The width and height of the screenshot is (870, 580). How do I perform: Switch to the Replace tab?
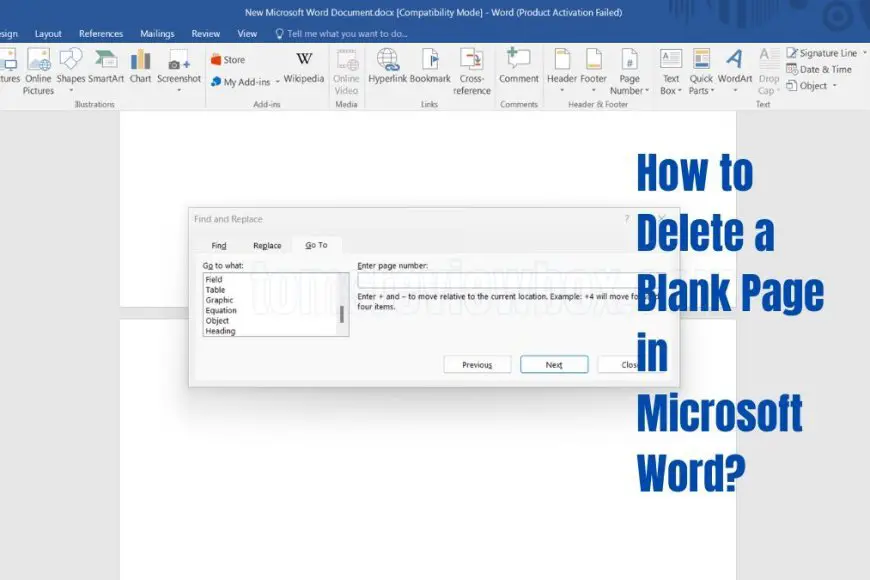(x=267, y=245)
